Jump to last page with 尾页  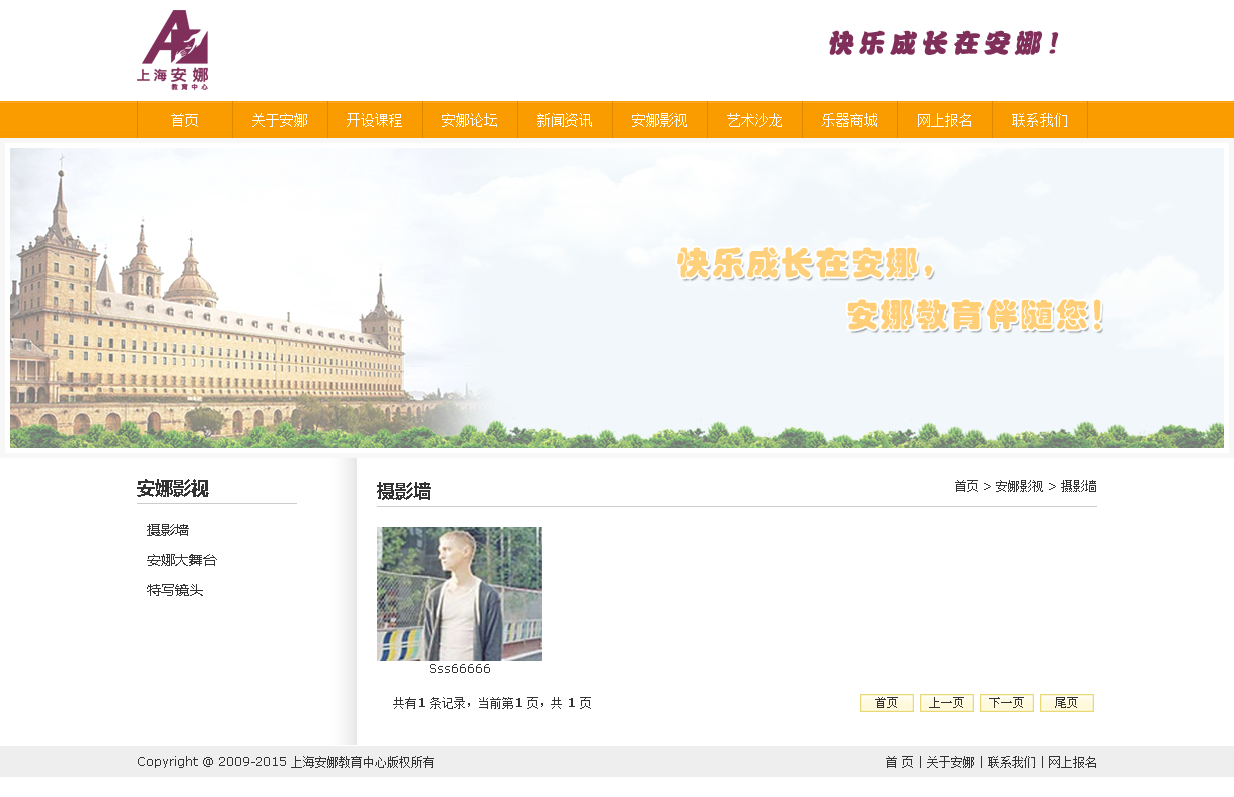(x=1066, y=703)
